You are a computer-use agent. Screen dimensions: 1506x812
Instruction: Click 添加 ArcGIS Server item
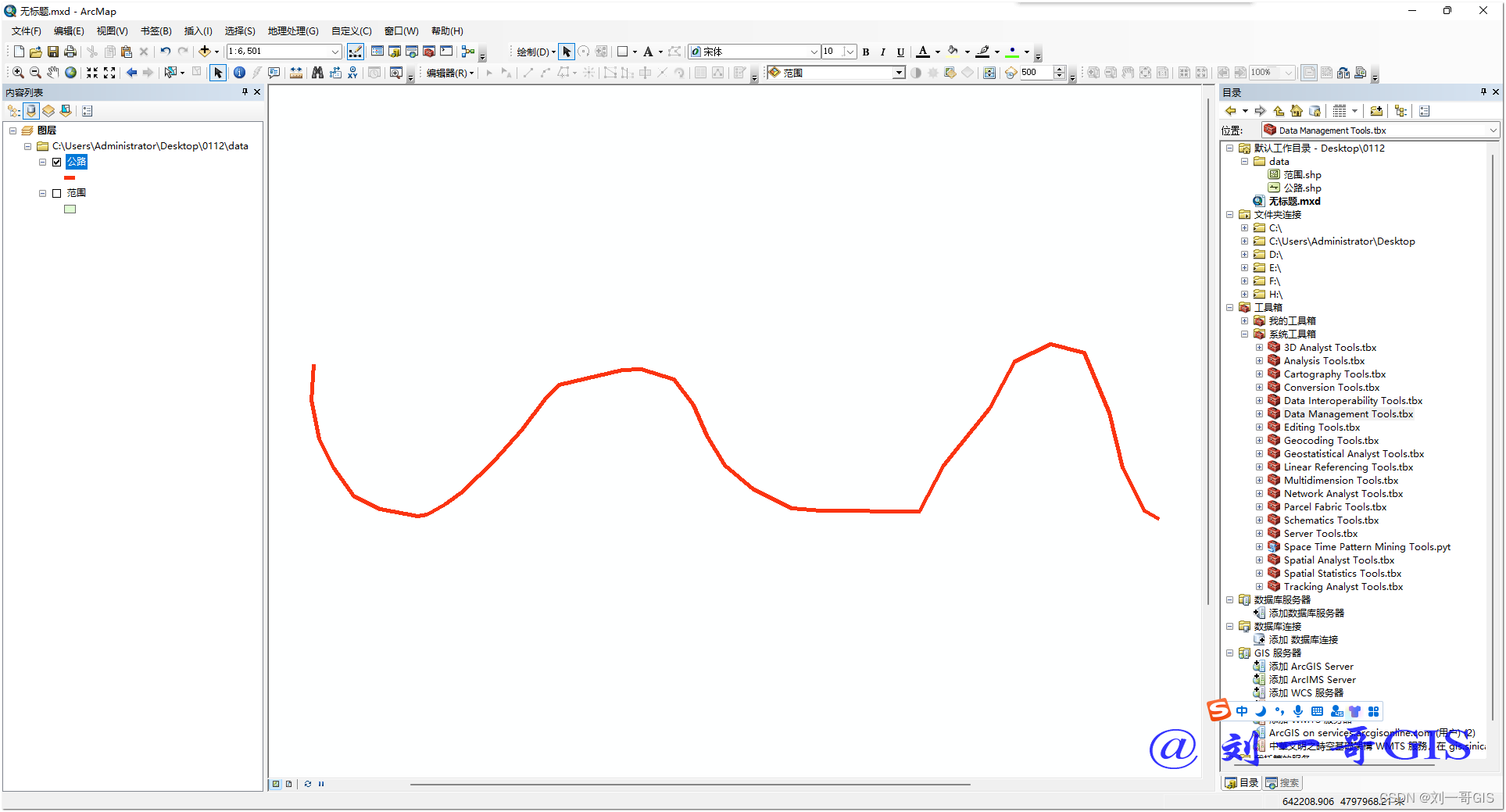click(1311, 667)
